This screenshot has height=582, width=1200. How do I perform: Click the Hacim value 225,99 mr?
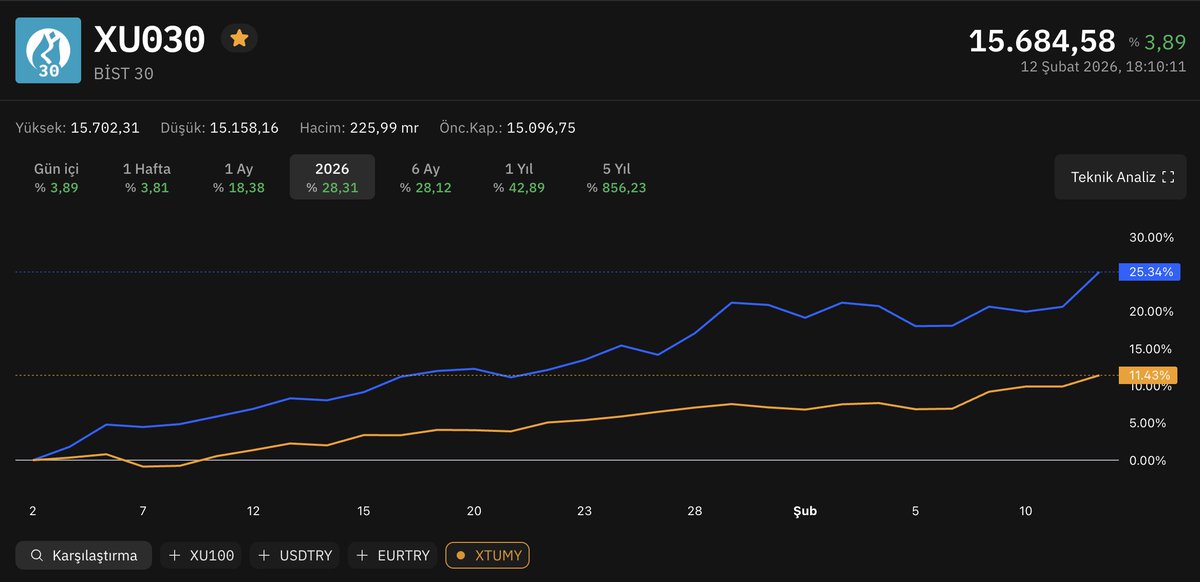382,128
